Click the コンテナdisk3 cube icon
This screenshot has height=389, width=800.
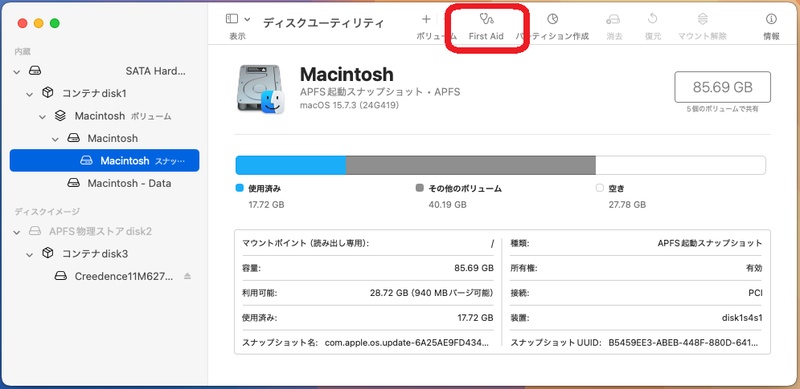47,253
